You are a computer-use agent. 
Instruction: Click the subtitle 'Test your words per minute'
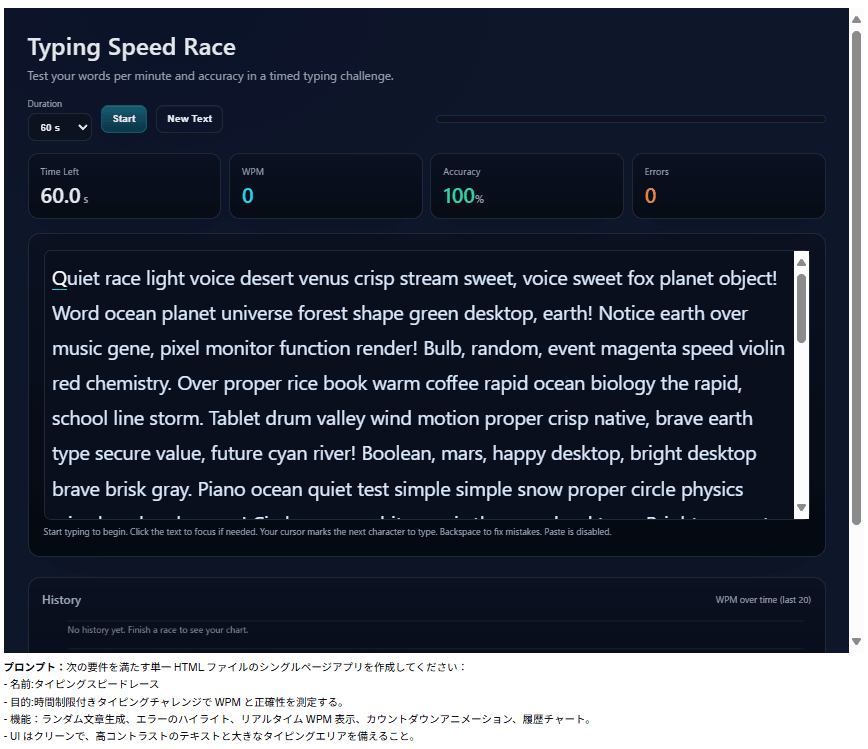tap(210, 76)
